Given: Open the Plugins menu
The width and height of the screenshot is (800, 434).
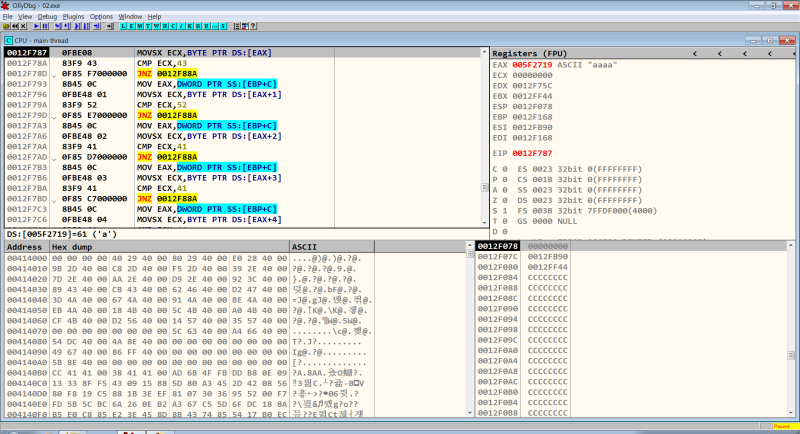Looking at the screenshot, I should [x=73, y=17].
